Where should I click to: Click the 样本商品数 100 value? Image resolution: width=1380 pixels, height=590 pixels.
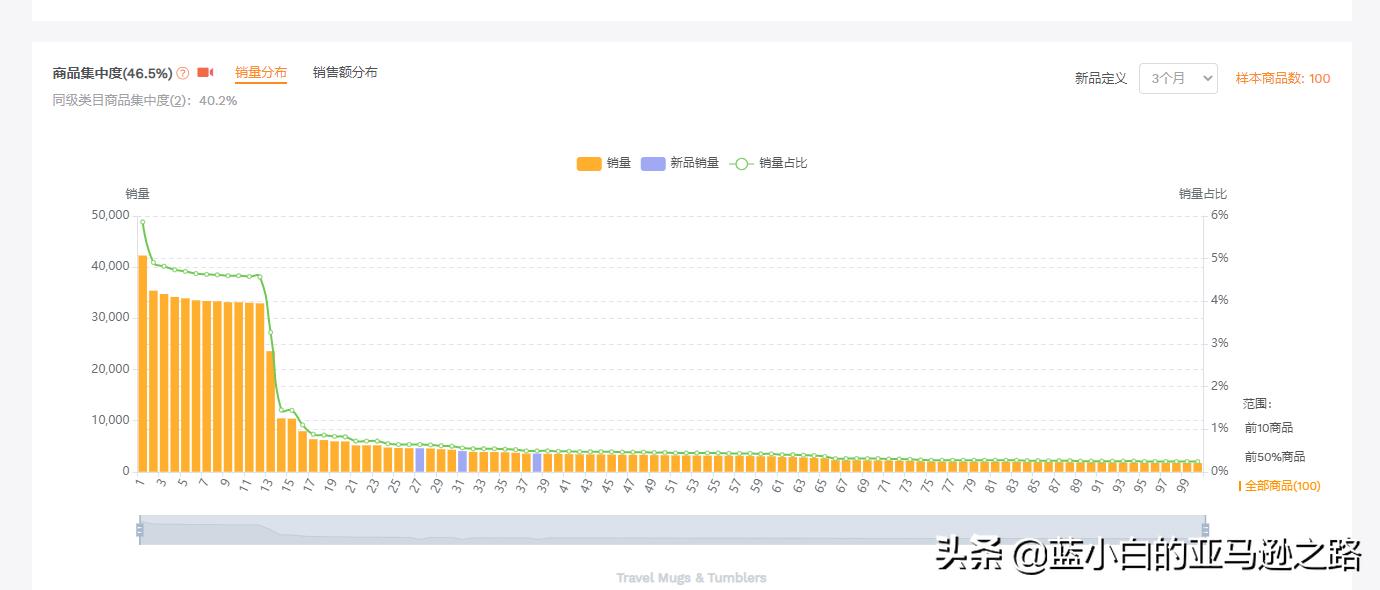1321,78
